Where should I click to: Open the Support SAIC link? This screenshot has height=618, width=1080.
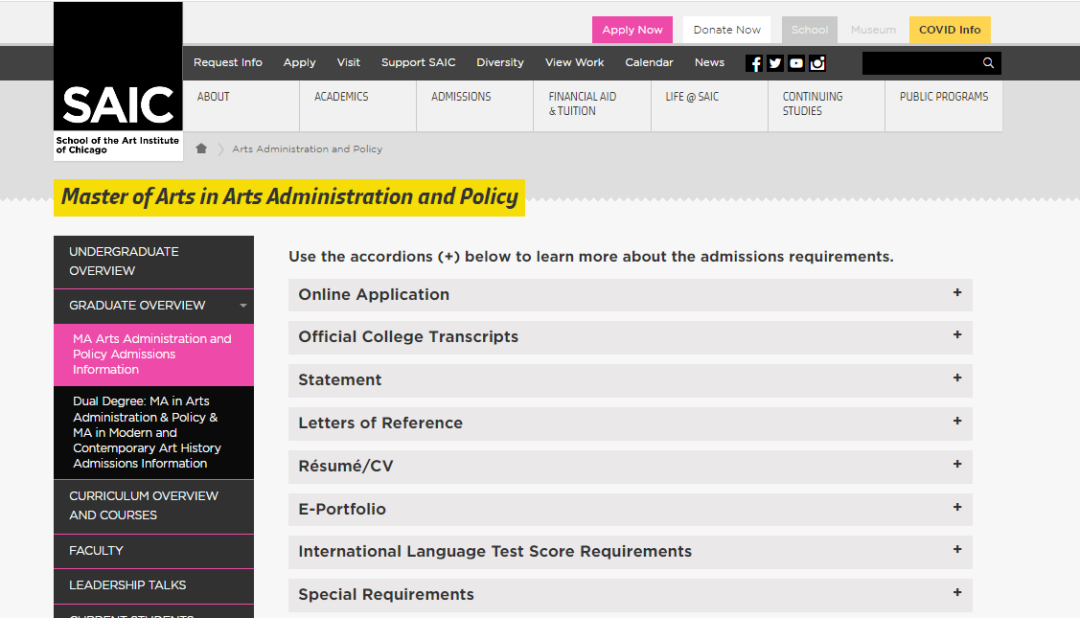pos(418,62)
